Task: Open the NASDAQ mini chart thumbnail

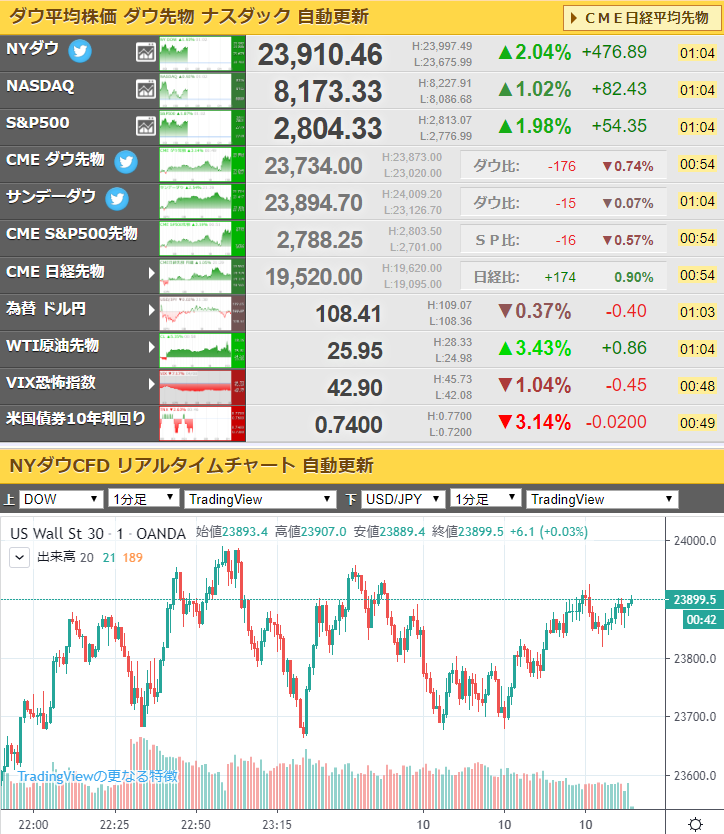Action: 202,90
